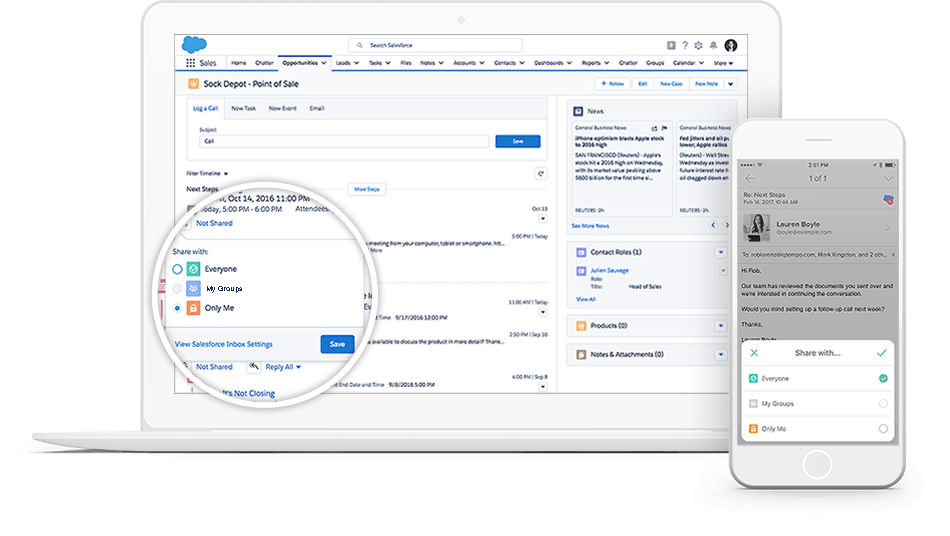Open the More navigation dropdown

click(x=723, y=63)
